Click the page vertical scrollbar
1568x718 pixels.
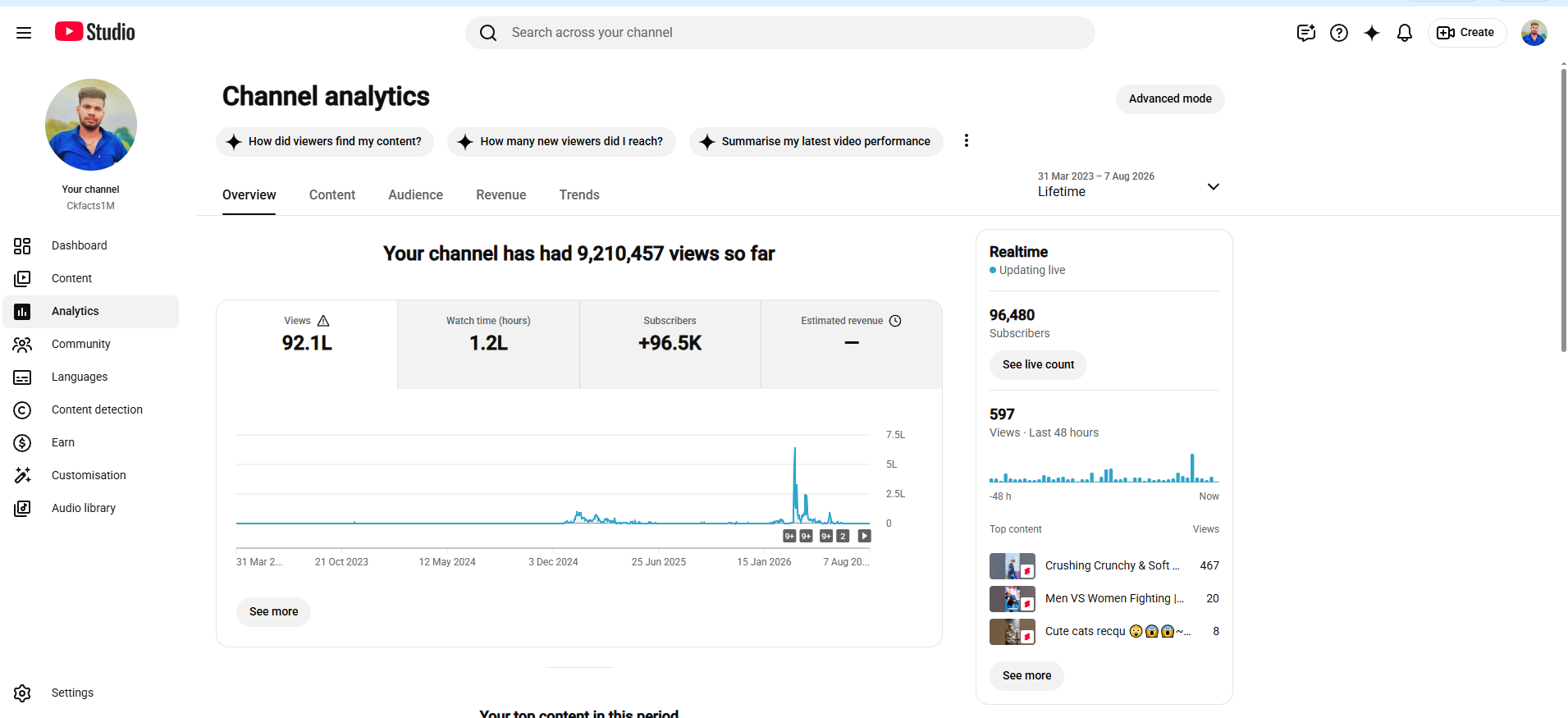(1563, 210)
